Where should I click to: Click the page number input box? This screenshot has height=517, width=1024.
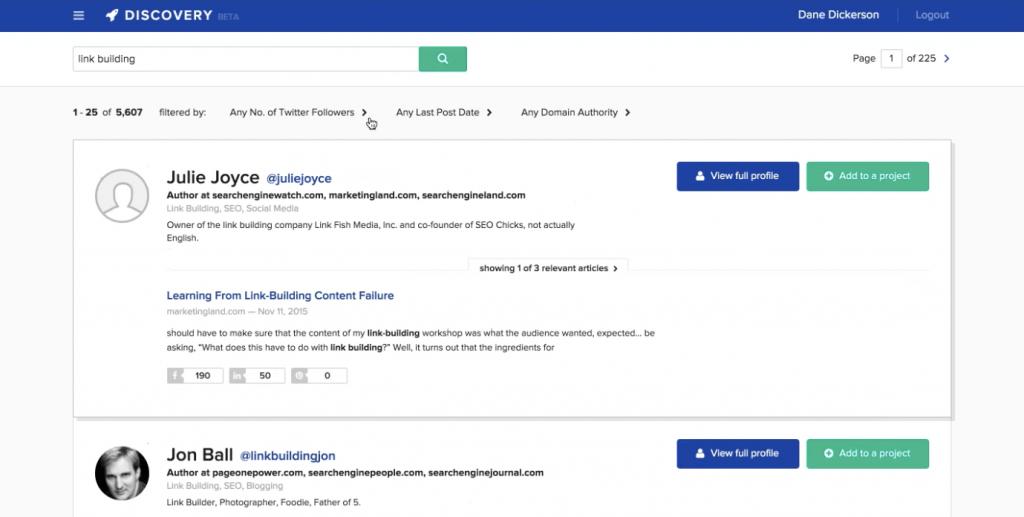pyautogui.click(x=891, y=59)
